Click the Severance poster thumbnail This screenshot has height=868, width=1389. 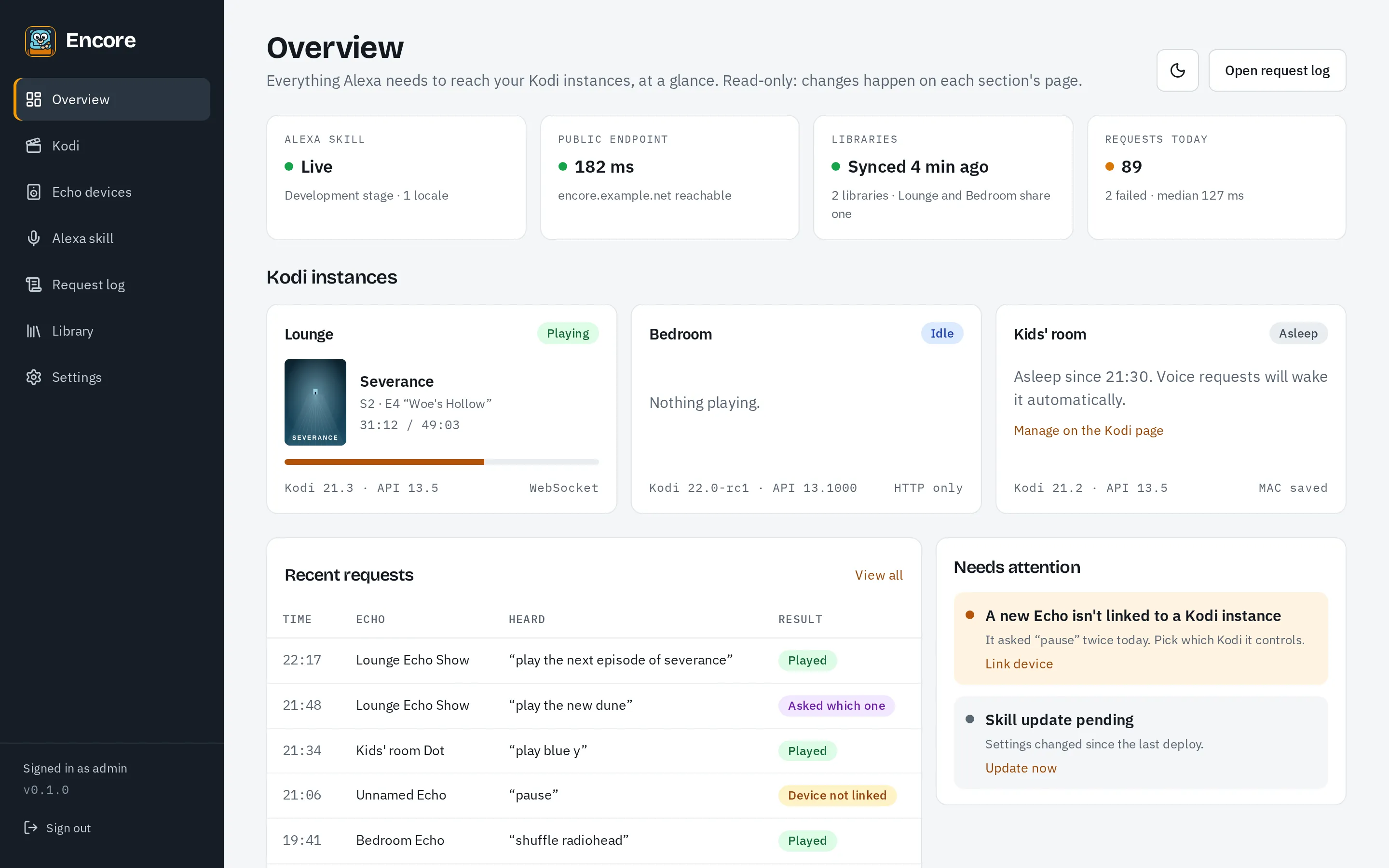coord(315,402)
